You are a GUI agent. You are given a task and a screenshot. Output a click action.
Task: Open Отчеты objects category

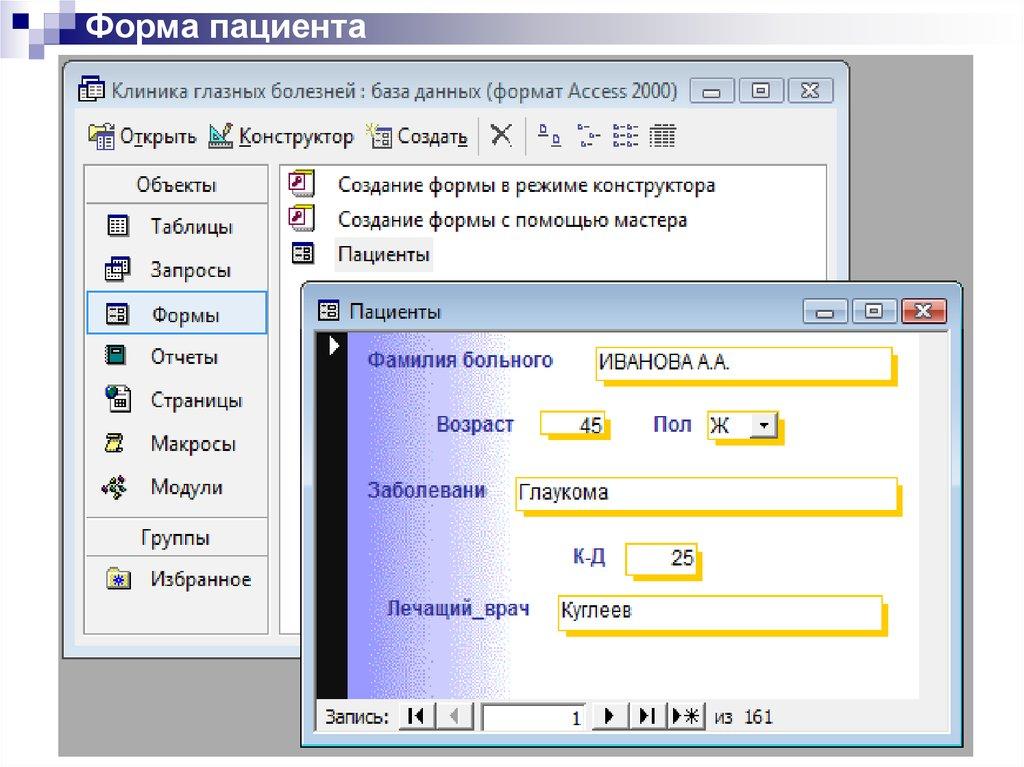click(x=184, y=357)
